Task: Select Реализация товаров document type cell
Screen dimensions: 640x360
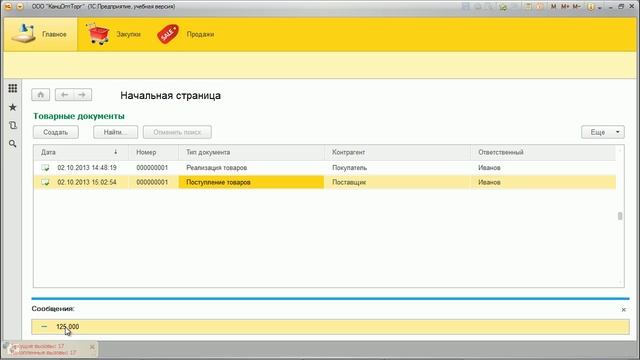Action: click(x=251, y=168)
